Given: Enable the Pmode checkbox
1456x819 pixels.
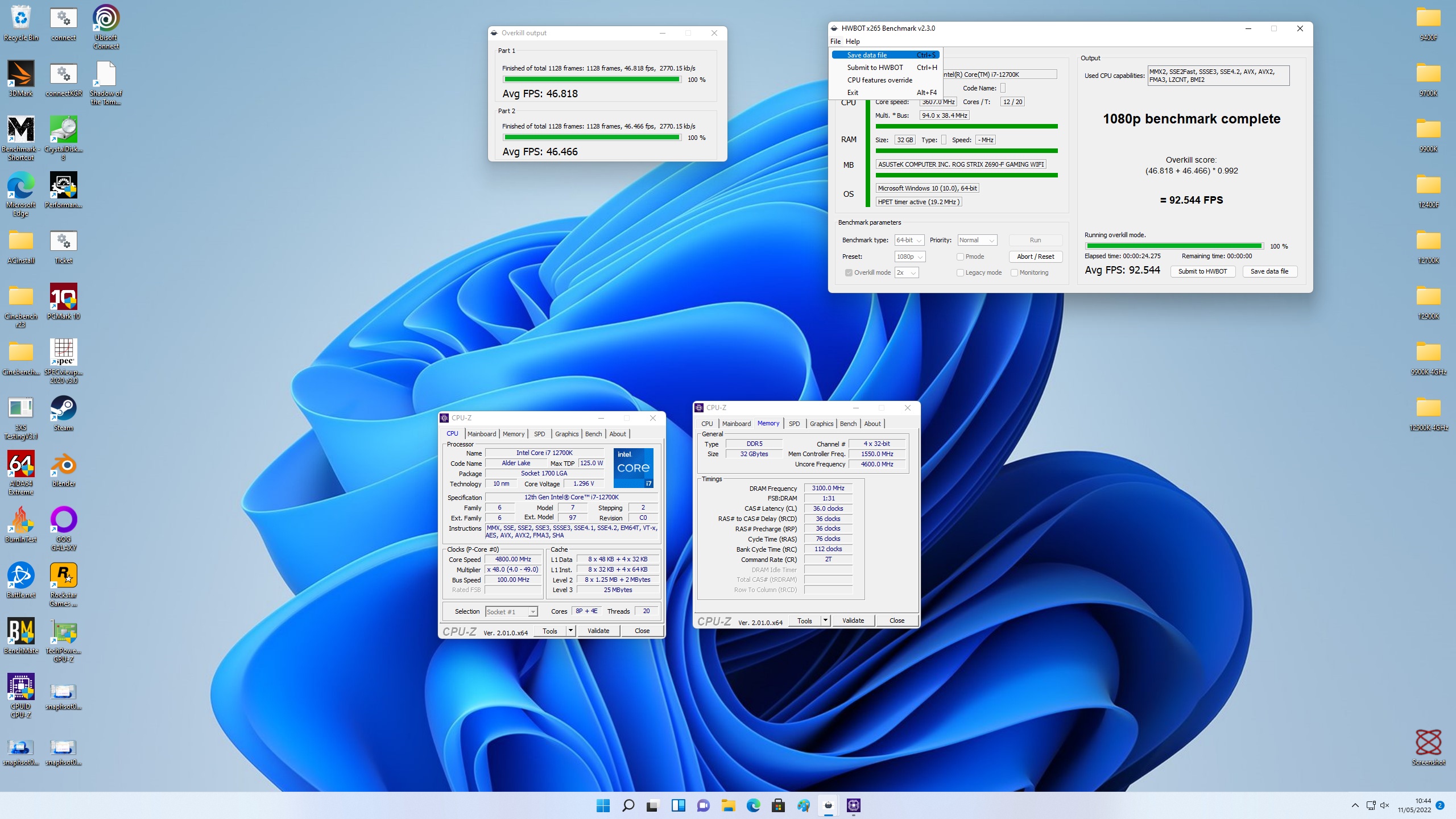Looking at the screenshot, I should [x=960, y=257].
